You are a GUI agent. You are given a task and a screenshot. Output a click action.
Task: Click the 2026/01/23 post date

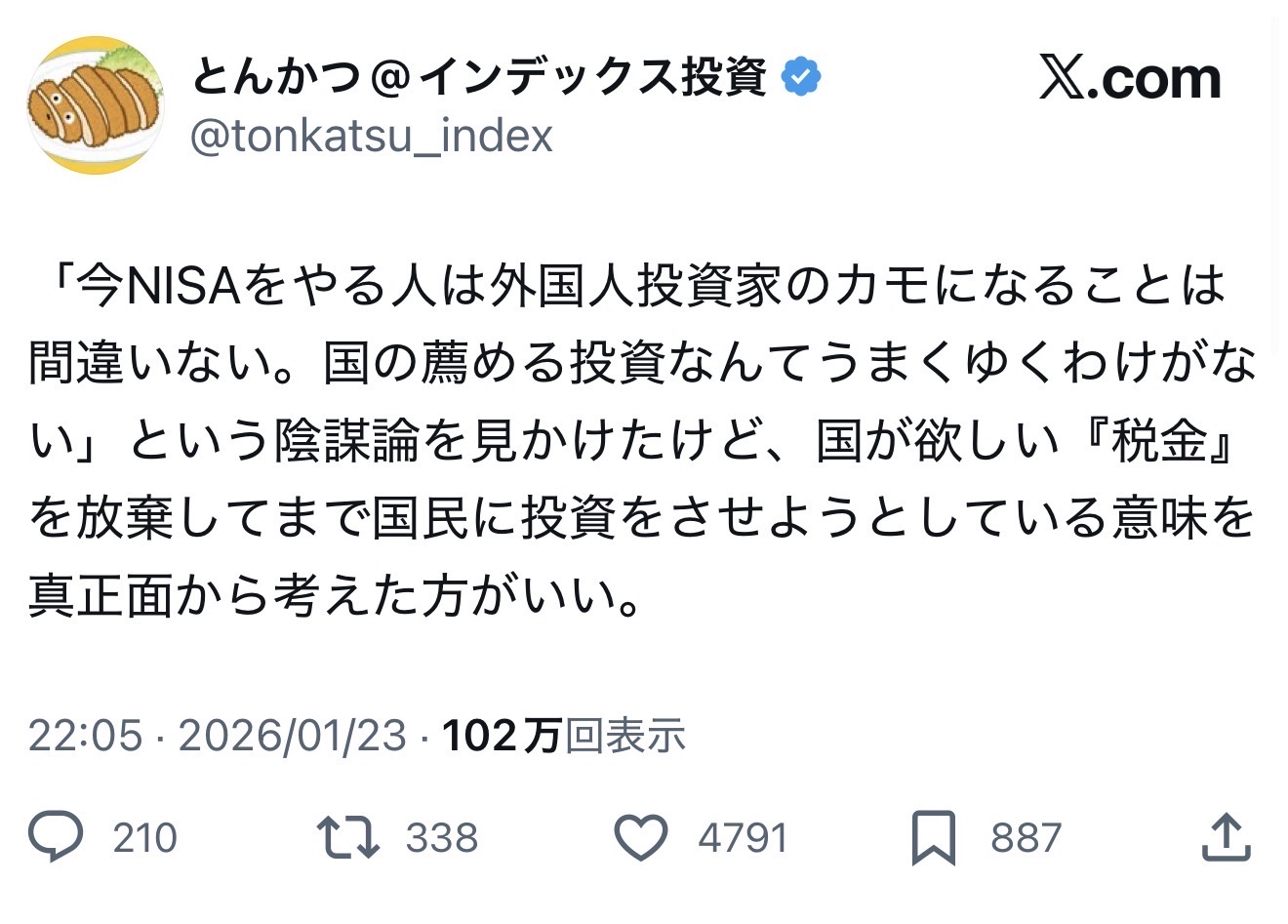coord(292,735)
